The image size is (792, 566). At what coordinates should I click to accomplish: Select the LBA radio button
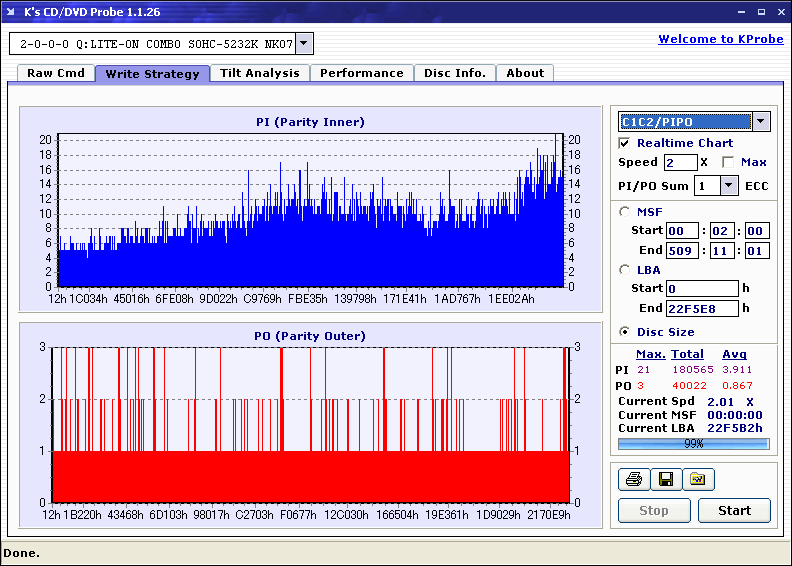pos(625,270)
